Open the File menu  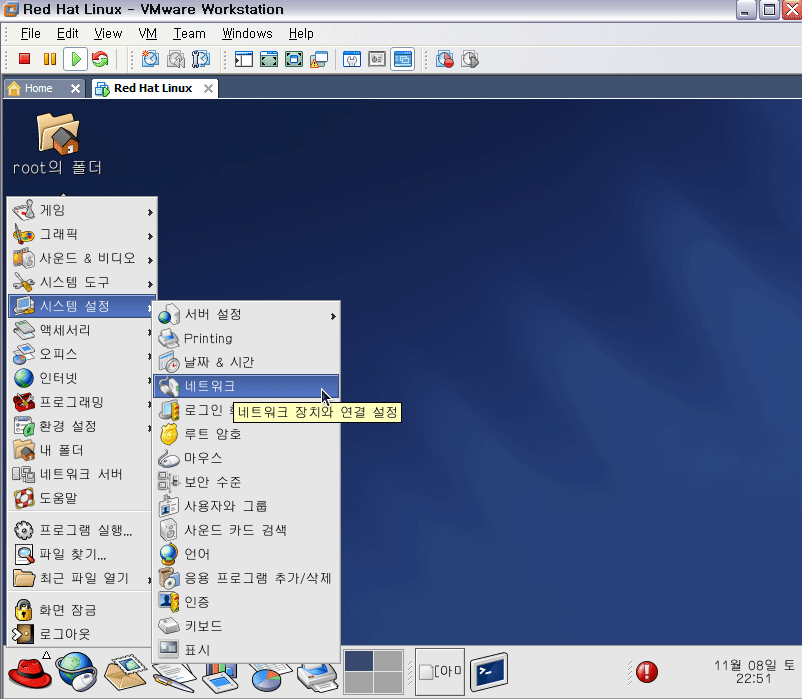tap(30, 34)
